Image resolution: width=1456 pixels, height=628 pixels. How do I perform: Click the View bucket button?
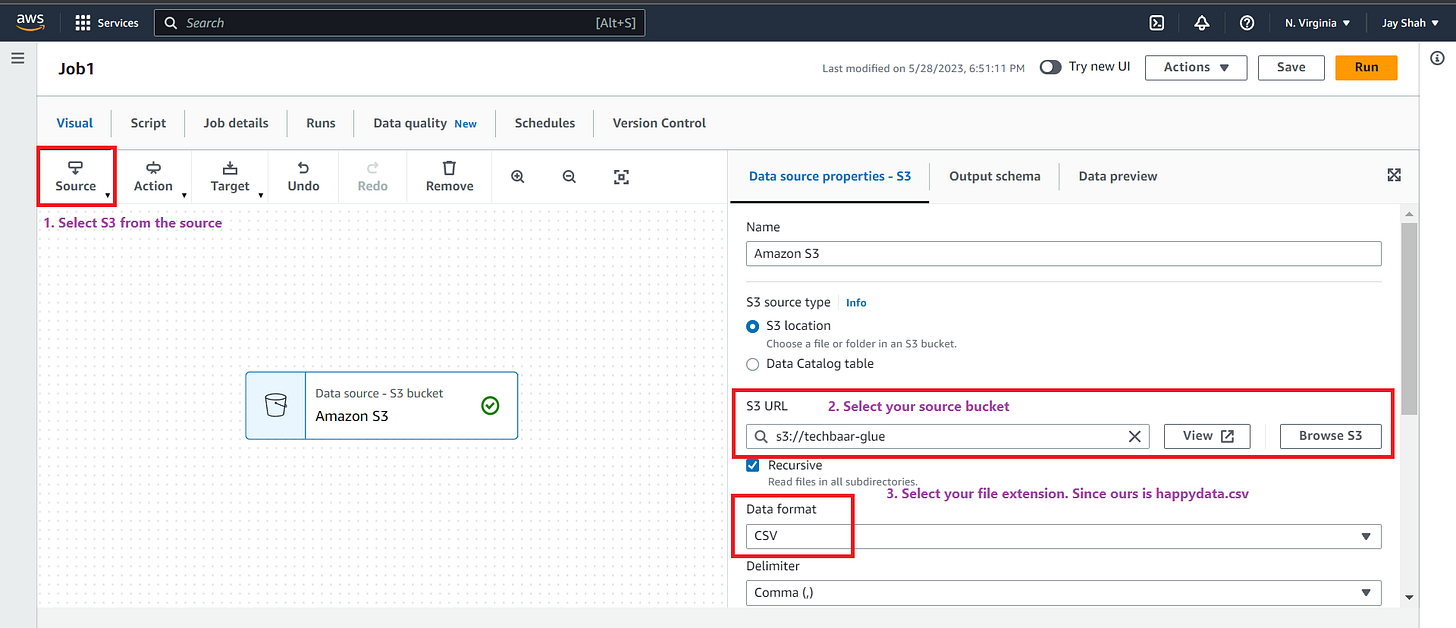[x=1207, y=436]
